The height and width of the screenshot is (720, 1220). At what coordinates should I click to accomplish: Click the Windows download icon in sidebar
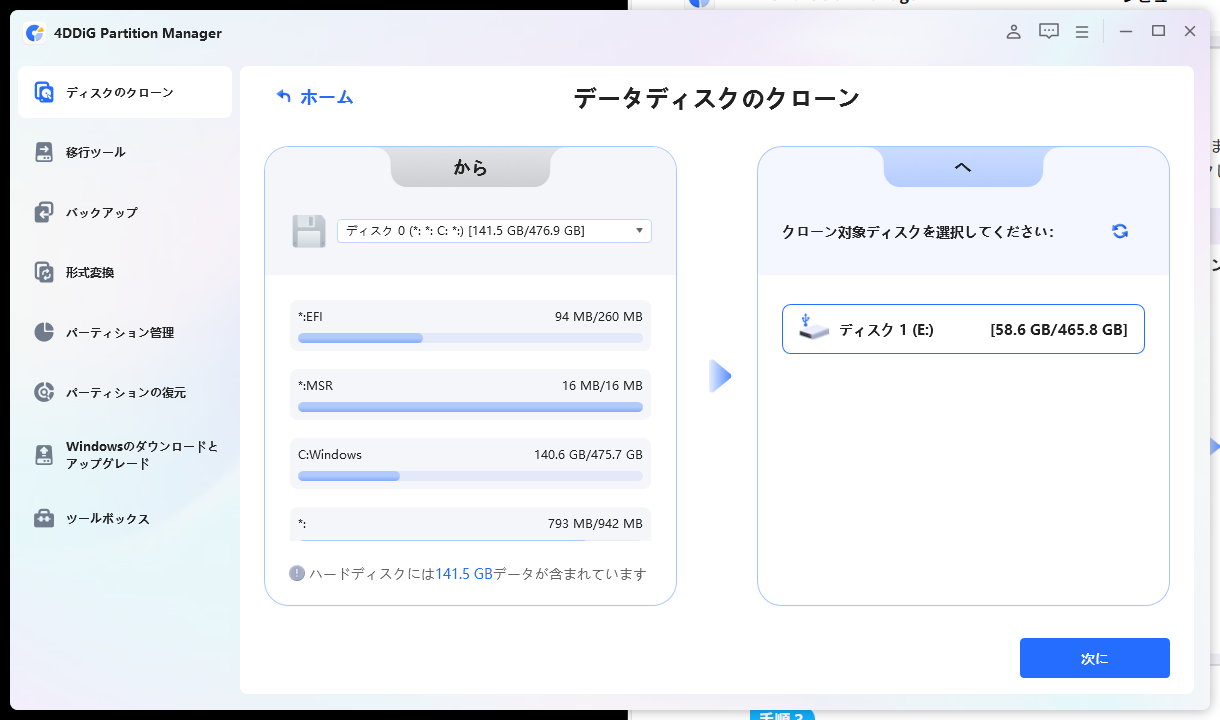pos(44,455)
